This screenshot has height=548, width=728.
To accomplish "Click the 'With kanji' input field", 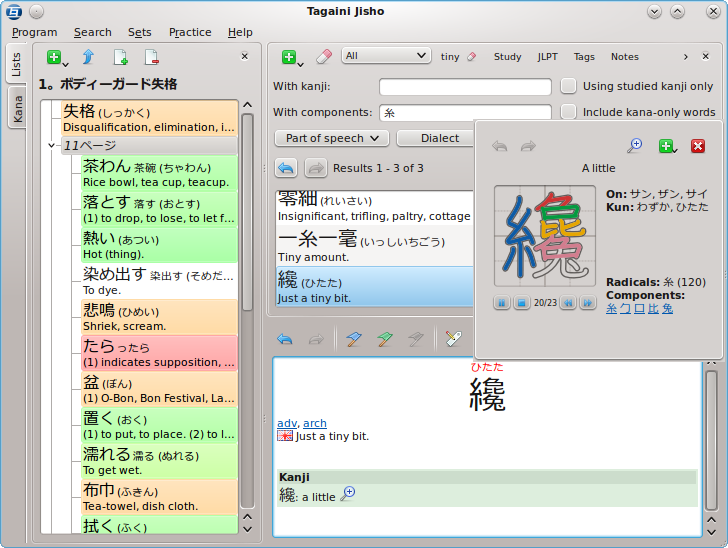I will (465, 87).
